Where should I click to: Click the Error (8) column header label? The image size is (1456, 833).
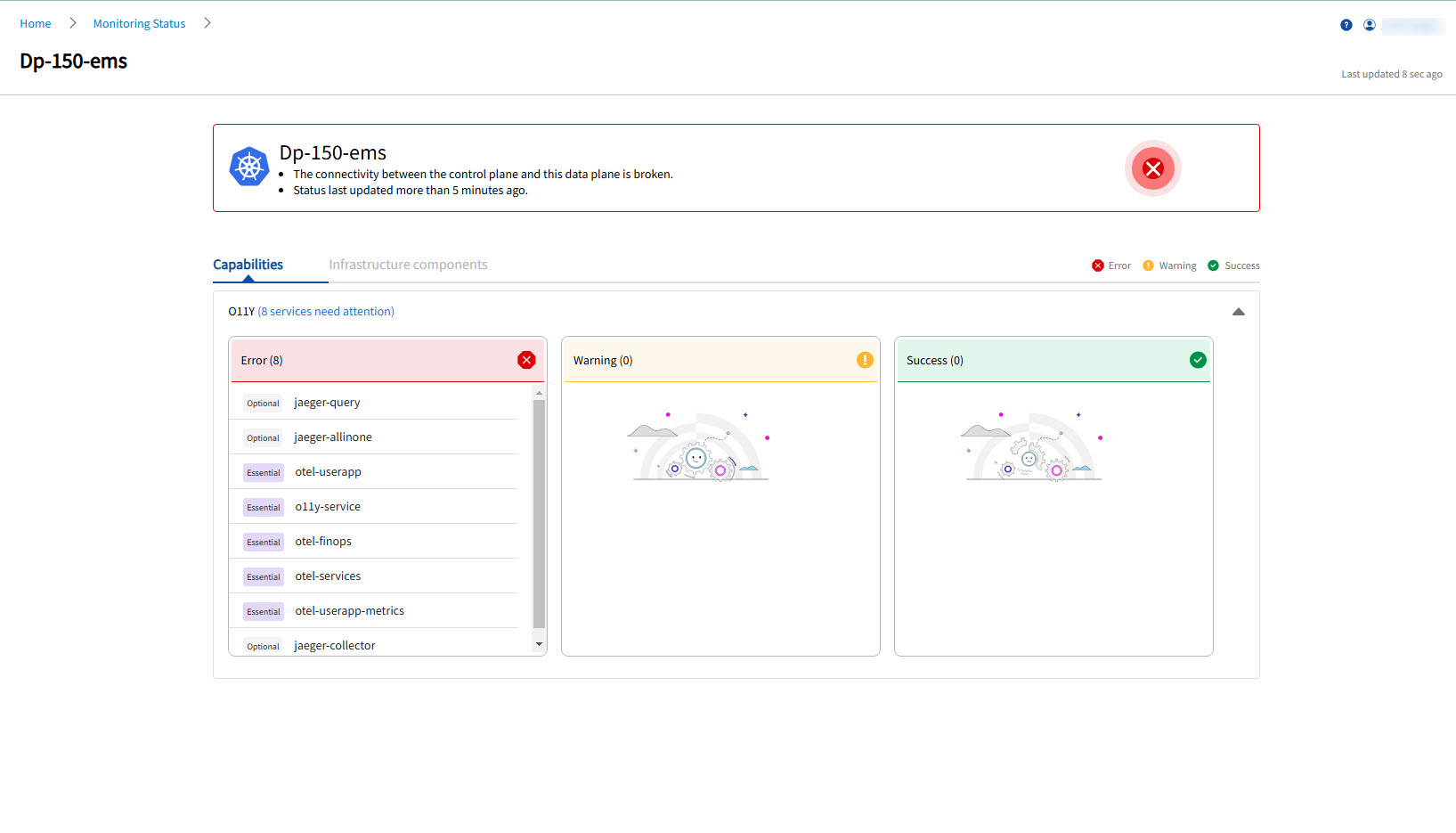pyautogui.click(x=262, y=361)
